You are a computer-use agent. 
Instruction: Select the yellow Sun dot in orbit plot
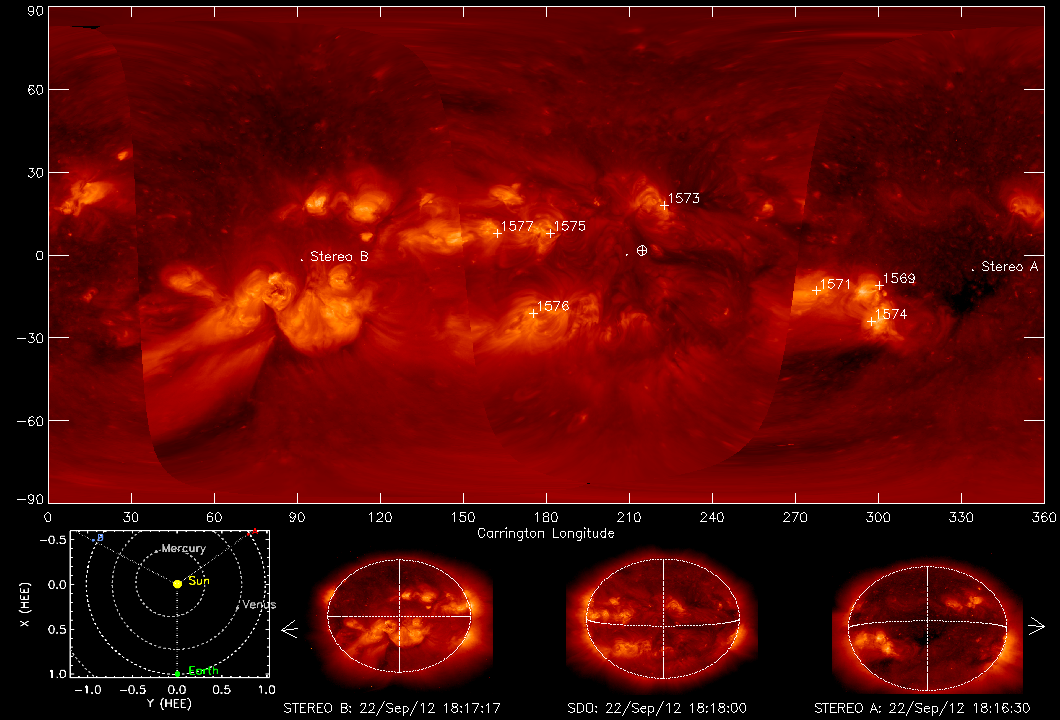177,583
